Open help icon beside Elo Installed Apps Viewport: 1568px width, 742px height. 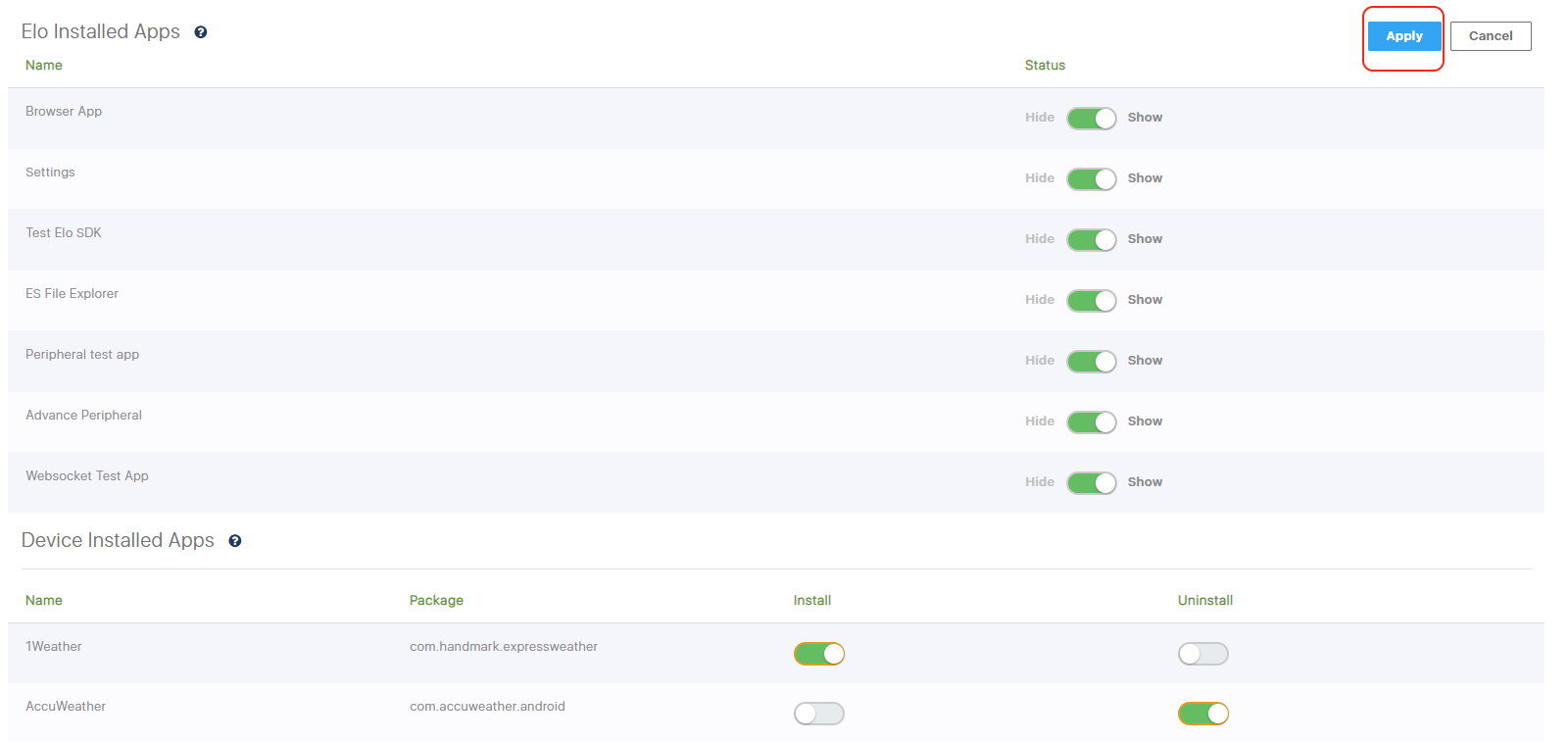pyautogui.click(x=201, y=32)
